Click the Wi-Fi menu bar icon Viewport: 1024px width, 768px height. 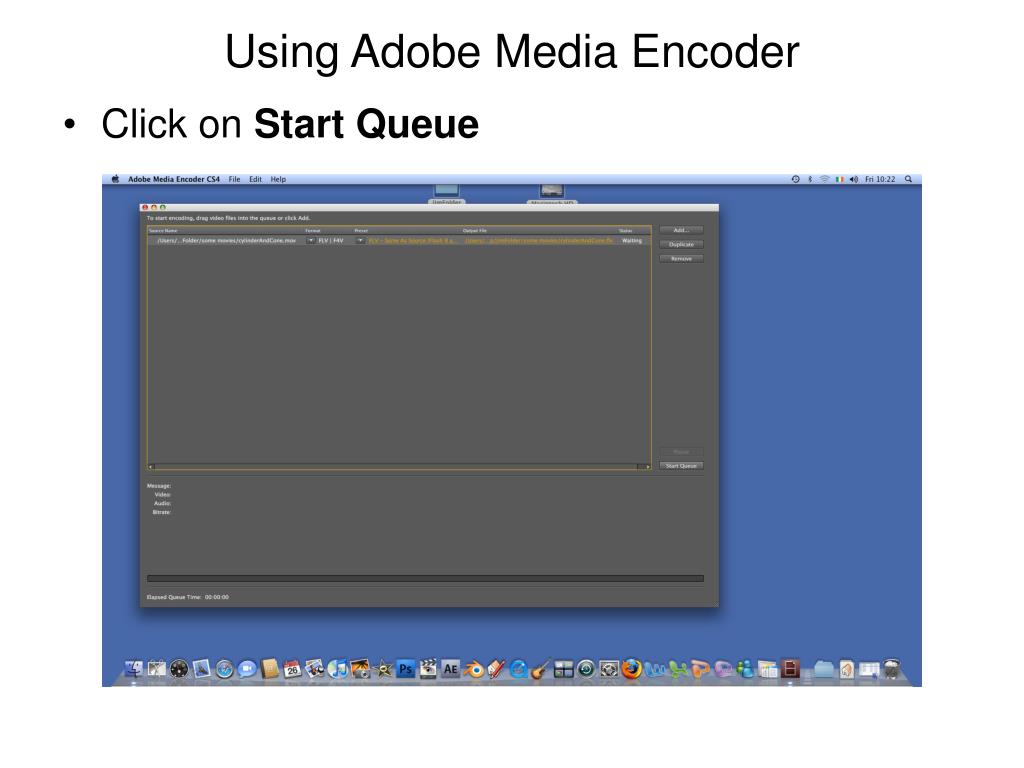coord(824,179)
